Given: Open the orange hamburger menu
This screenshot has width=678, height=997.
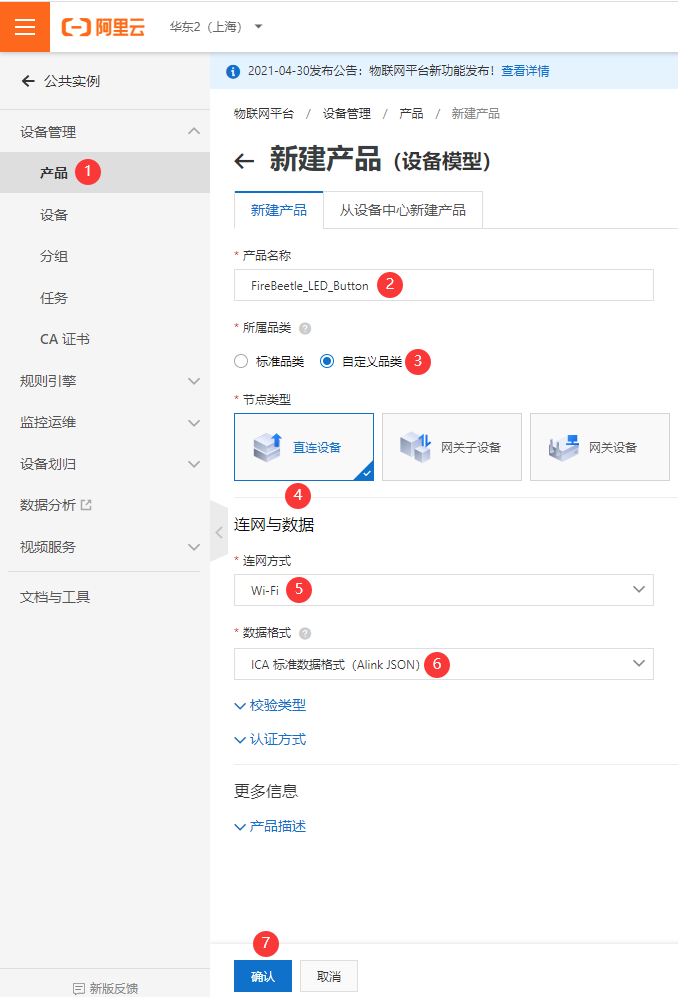Looking at the screenshot, I should [x=25, y=27].
